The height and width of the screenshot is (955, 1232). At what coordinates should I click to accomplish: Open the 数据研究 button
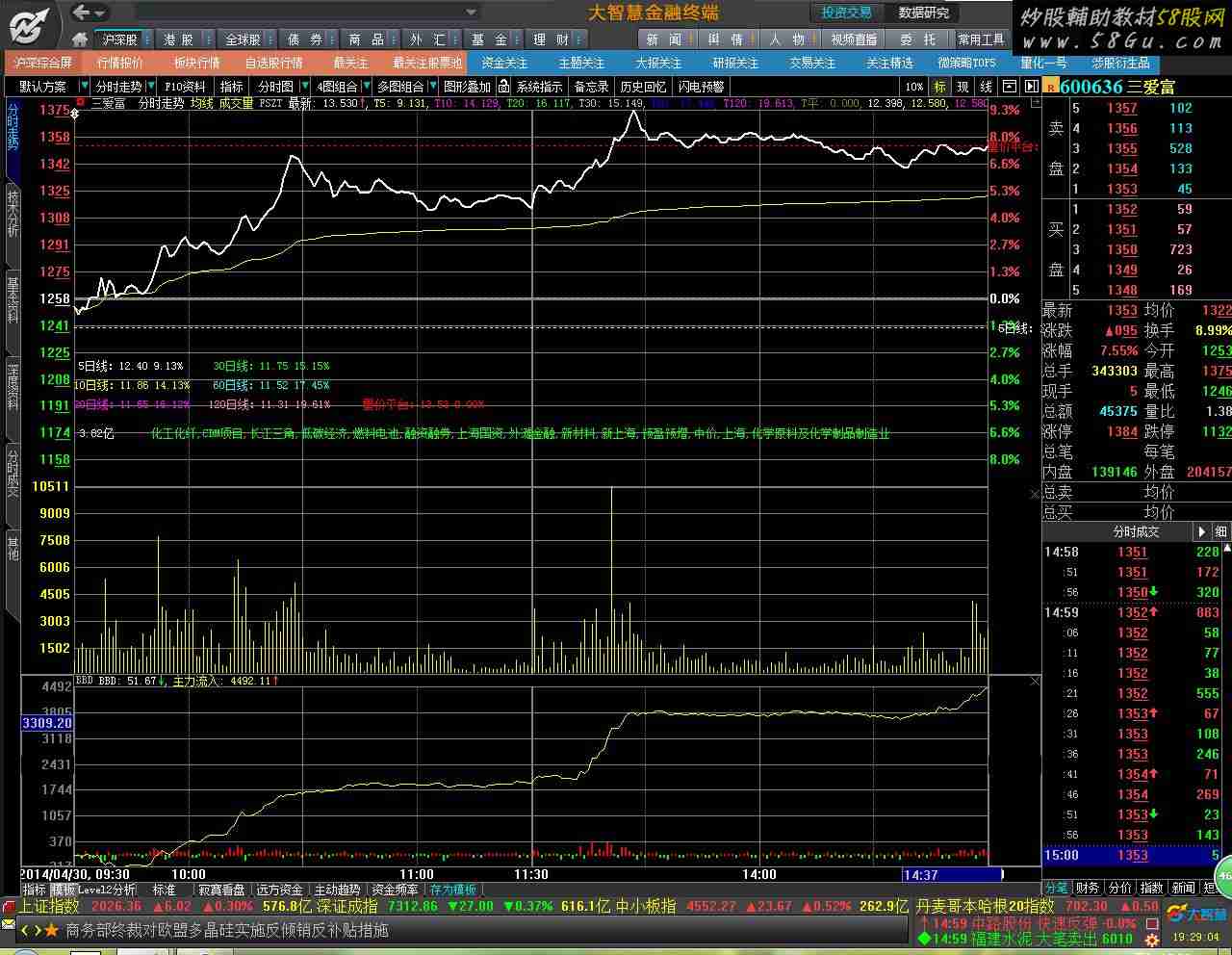point(924,13)
